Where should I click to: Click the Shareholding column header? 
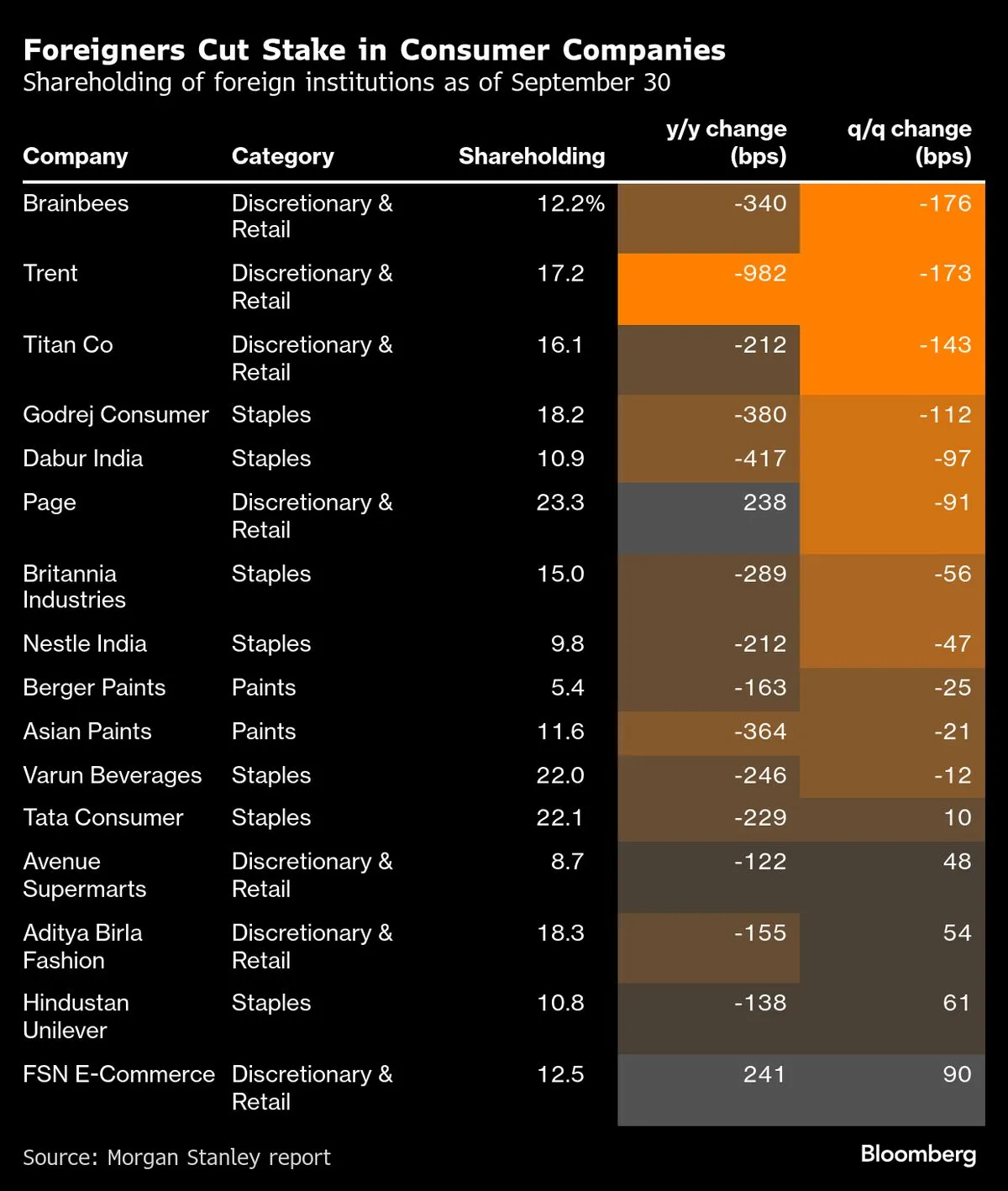coord(531,156)
